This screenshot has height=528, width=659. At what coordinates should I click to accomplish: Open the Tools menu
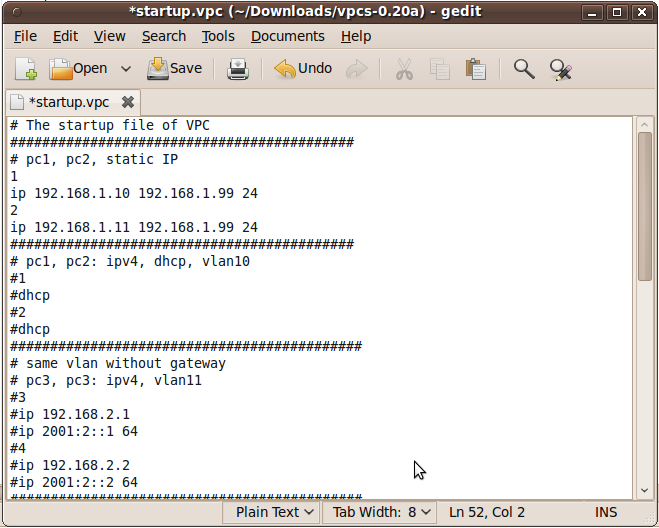tap(218, 37)
